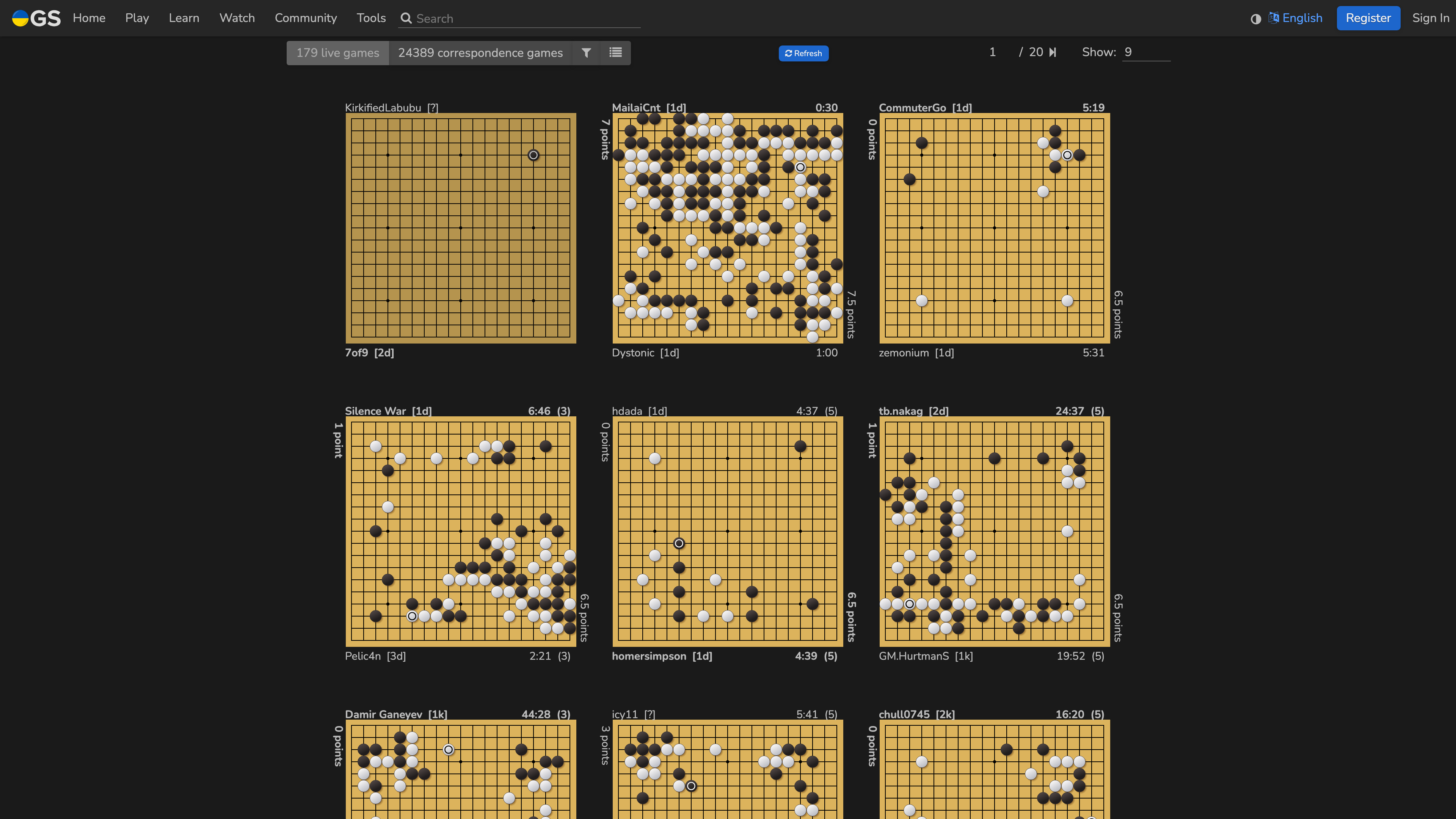Screen dimensions: 1456x819
Task: Edit the current page number field
Action: [993, 52]
